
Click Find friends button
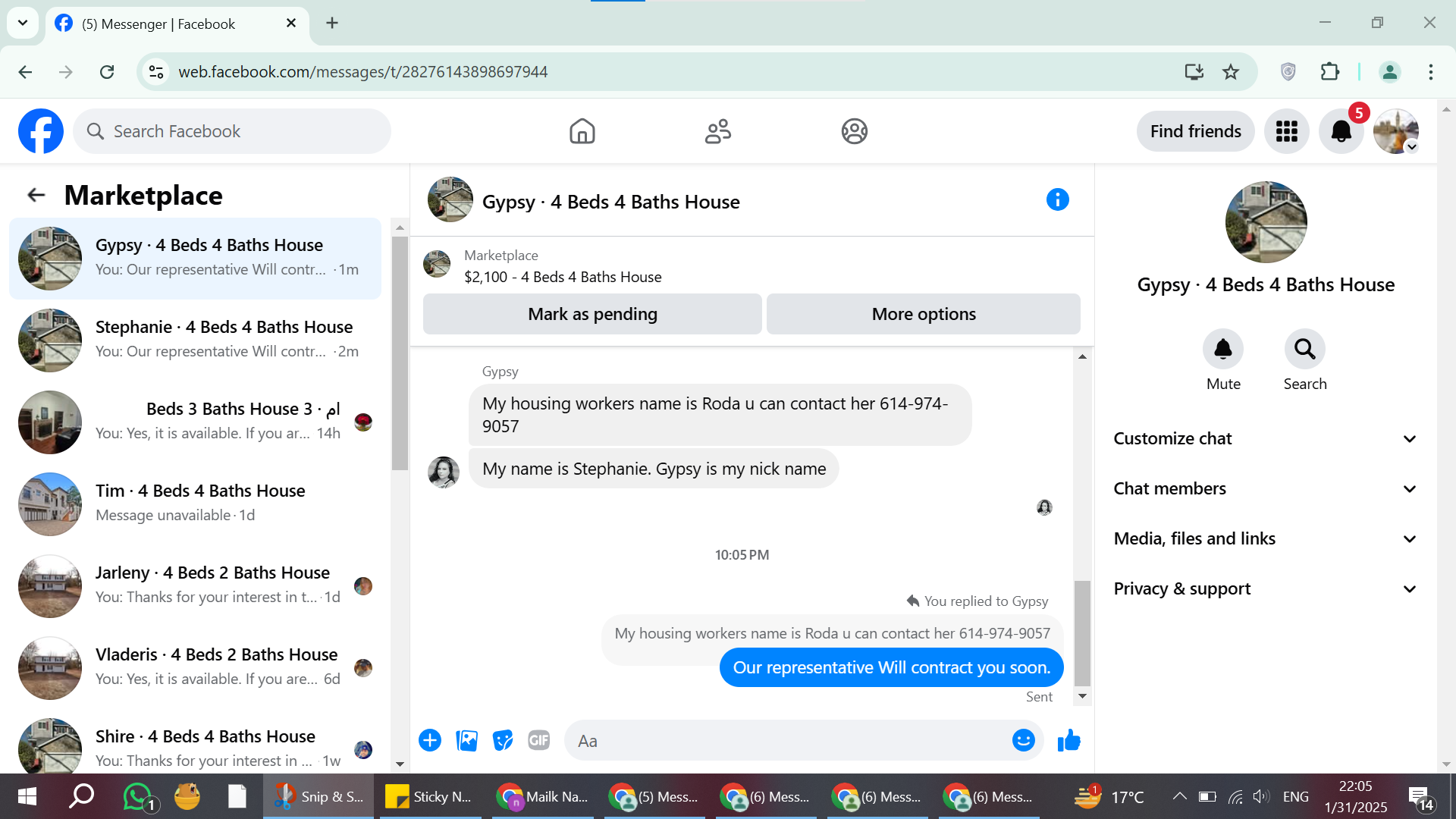click(1196, 131)
